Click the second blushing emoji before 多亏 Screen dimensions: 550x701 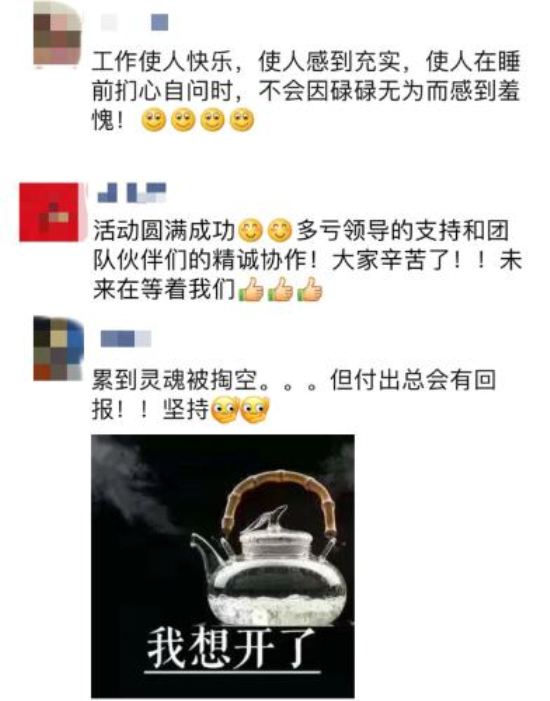279,231
